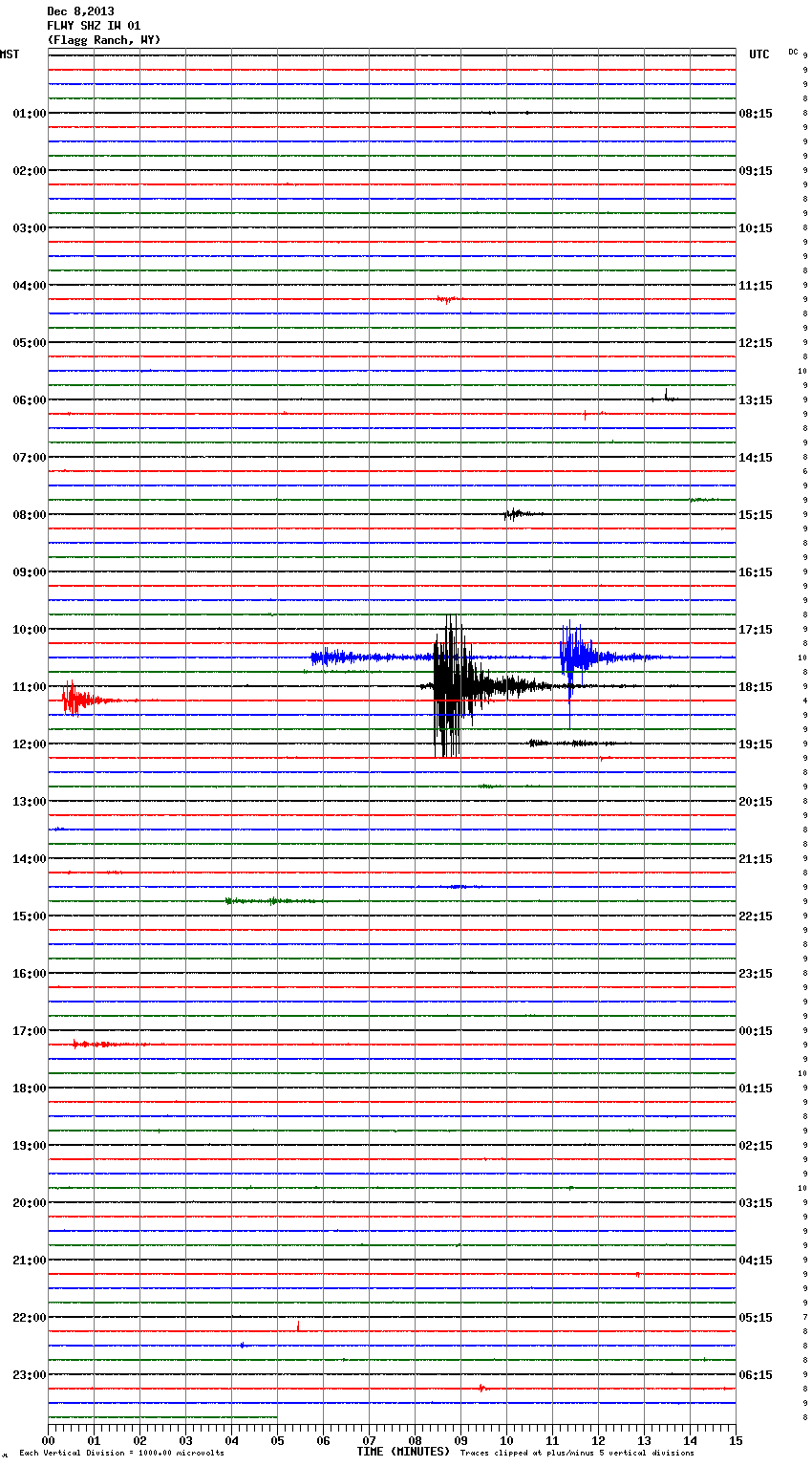The height and width of the screenshot is (1466, 812).
Task: Click the 'TIME (MINUTES)' axis title
Action: coord(403,1452)
